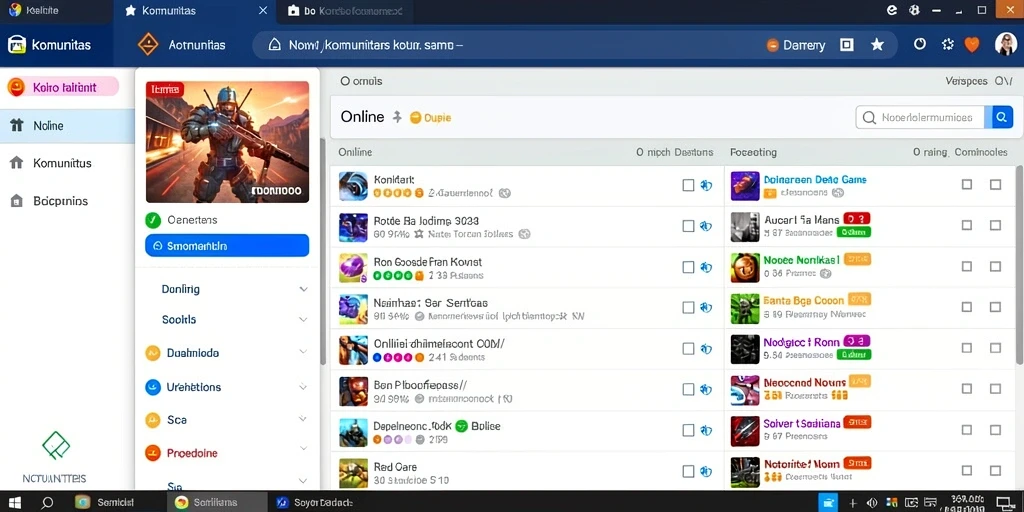This screenshot has width=1024, height=512.
Task: Tick the checkbox in Konkfark row
Action: [688, 185]
